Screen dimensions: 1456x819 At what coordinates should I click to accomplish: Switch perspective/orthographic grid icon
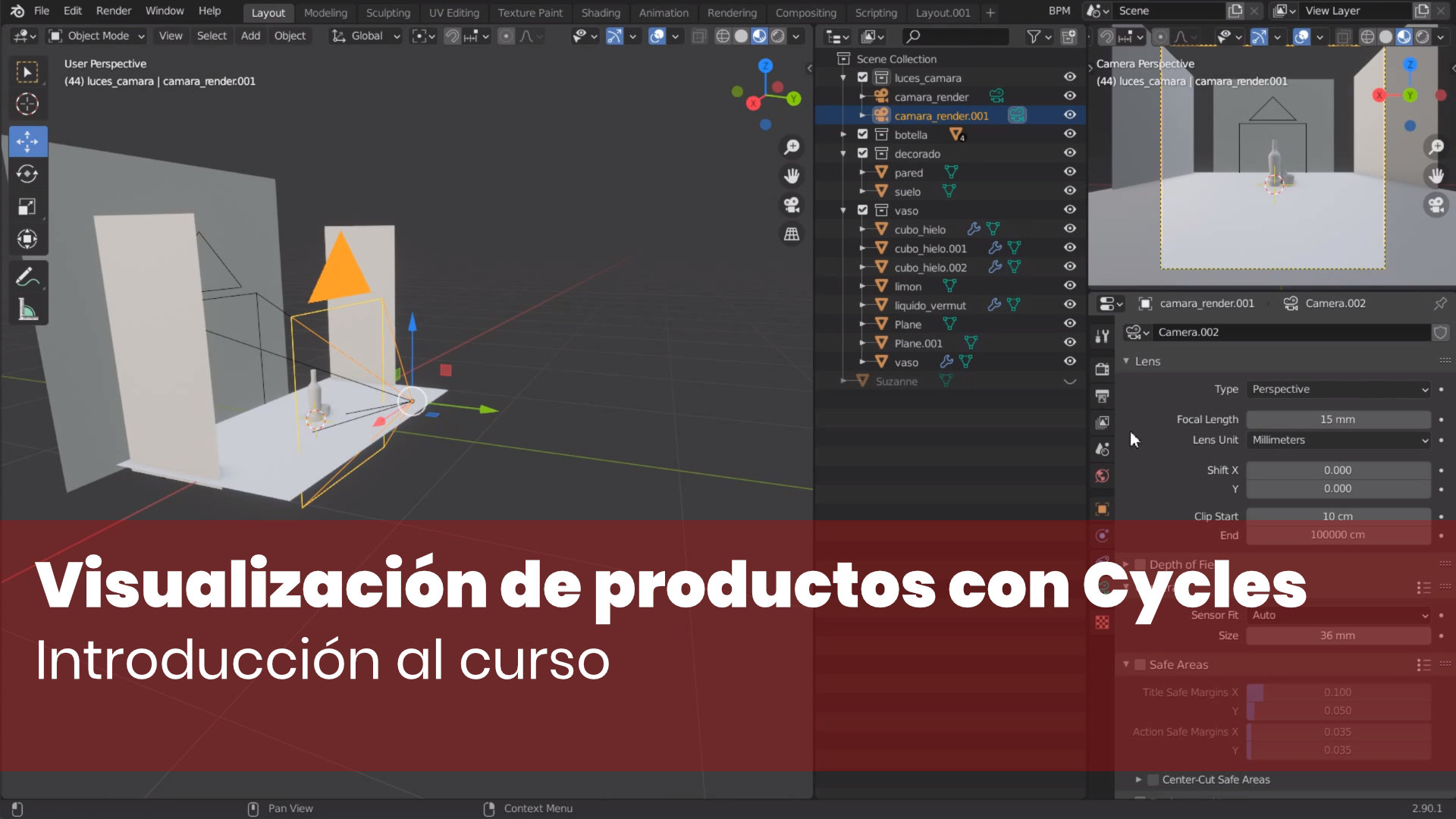[x=792, y=234]
